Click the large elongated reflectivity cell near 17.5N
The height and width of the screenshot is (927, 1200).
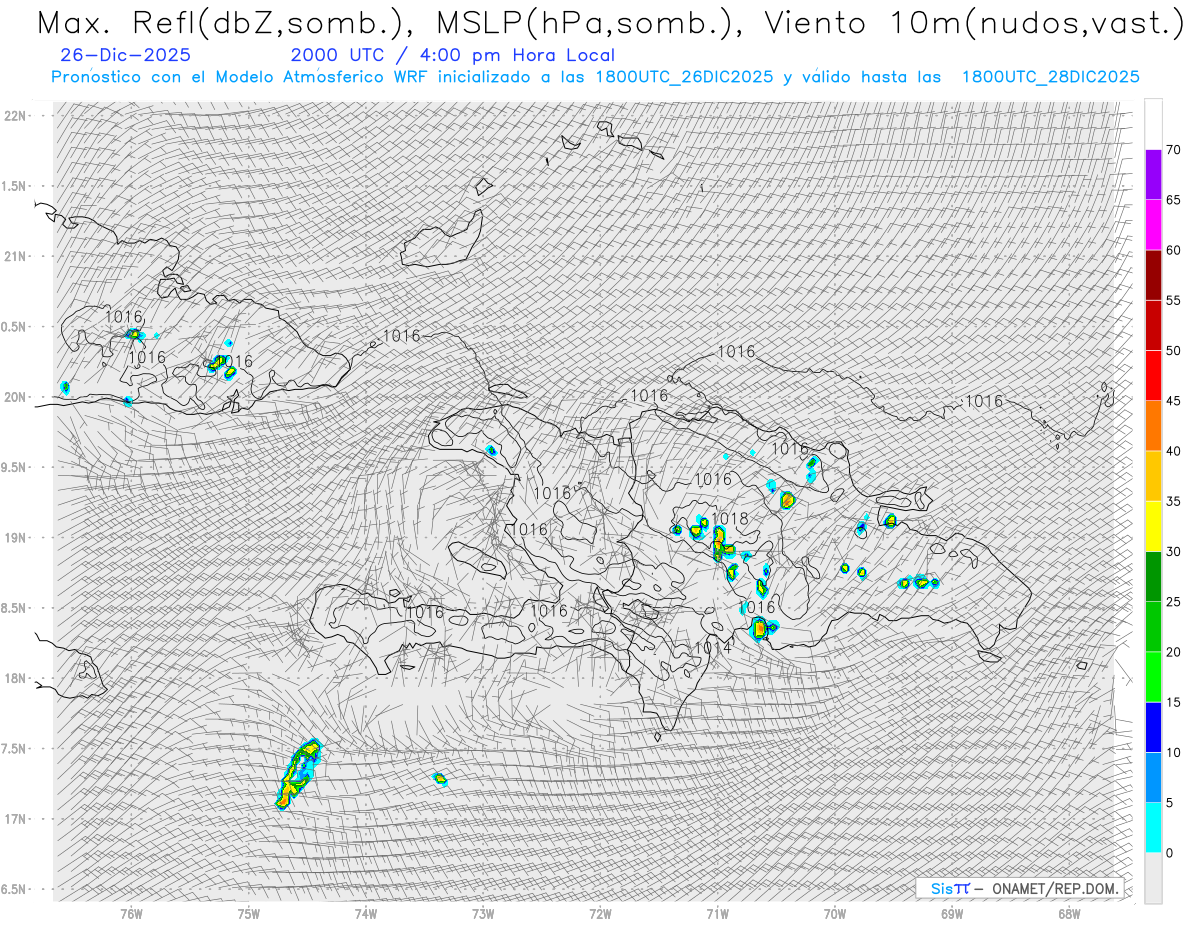click(298, 774)
